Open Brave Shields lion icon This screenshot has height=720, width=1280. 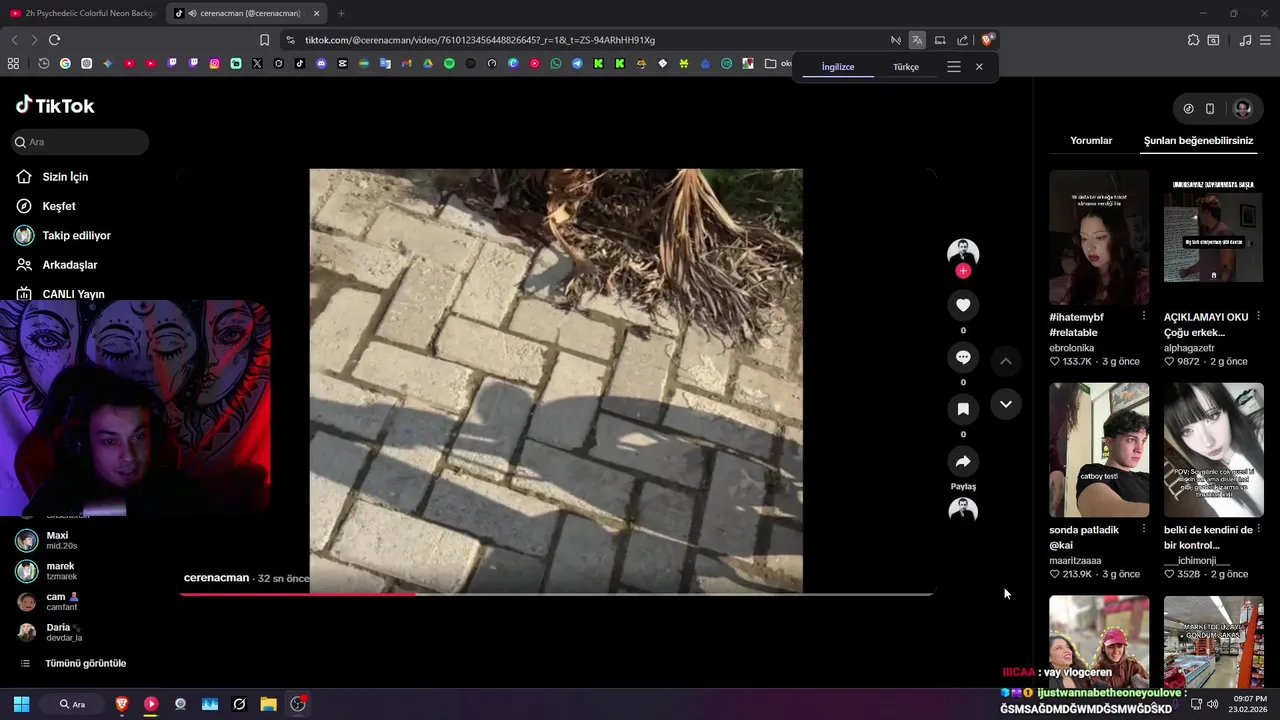pyautogui.click(x=987, y=40)
